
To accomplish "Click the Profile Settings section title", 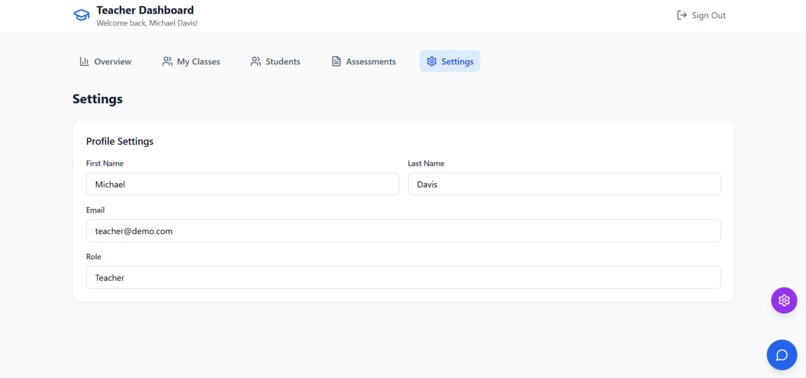I will pos(120,141).
